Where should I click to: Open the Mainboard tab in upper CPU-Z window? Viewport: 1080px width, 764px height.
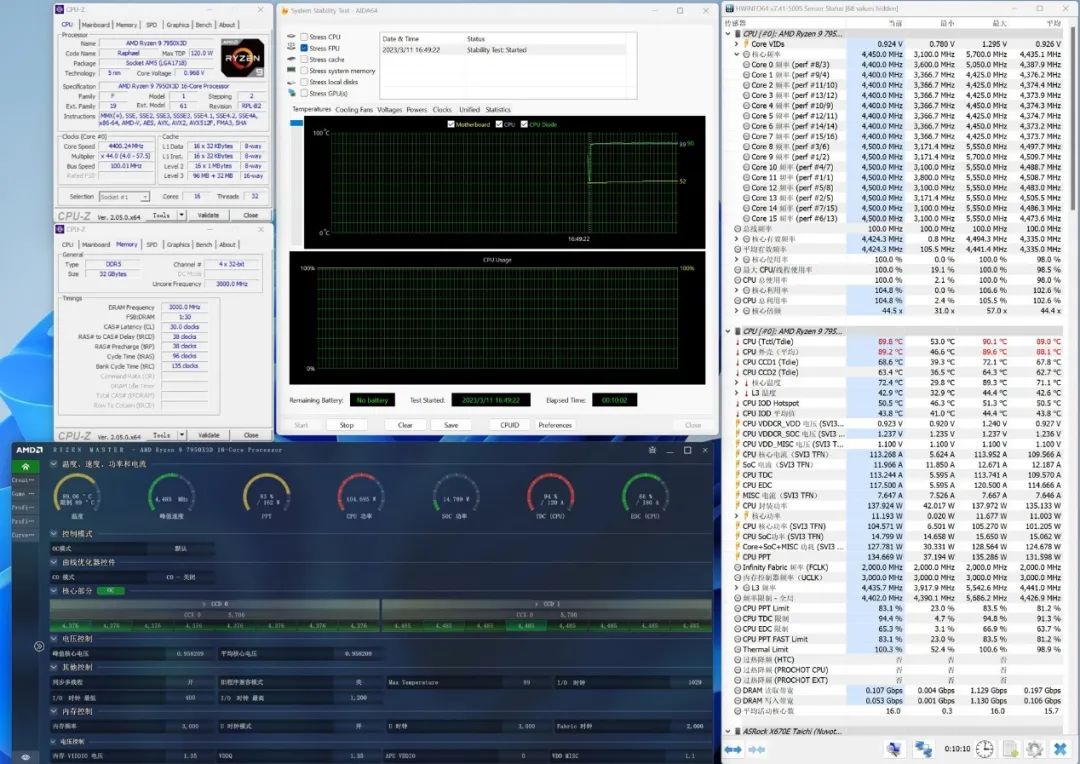(x=96, y=25)
